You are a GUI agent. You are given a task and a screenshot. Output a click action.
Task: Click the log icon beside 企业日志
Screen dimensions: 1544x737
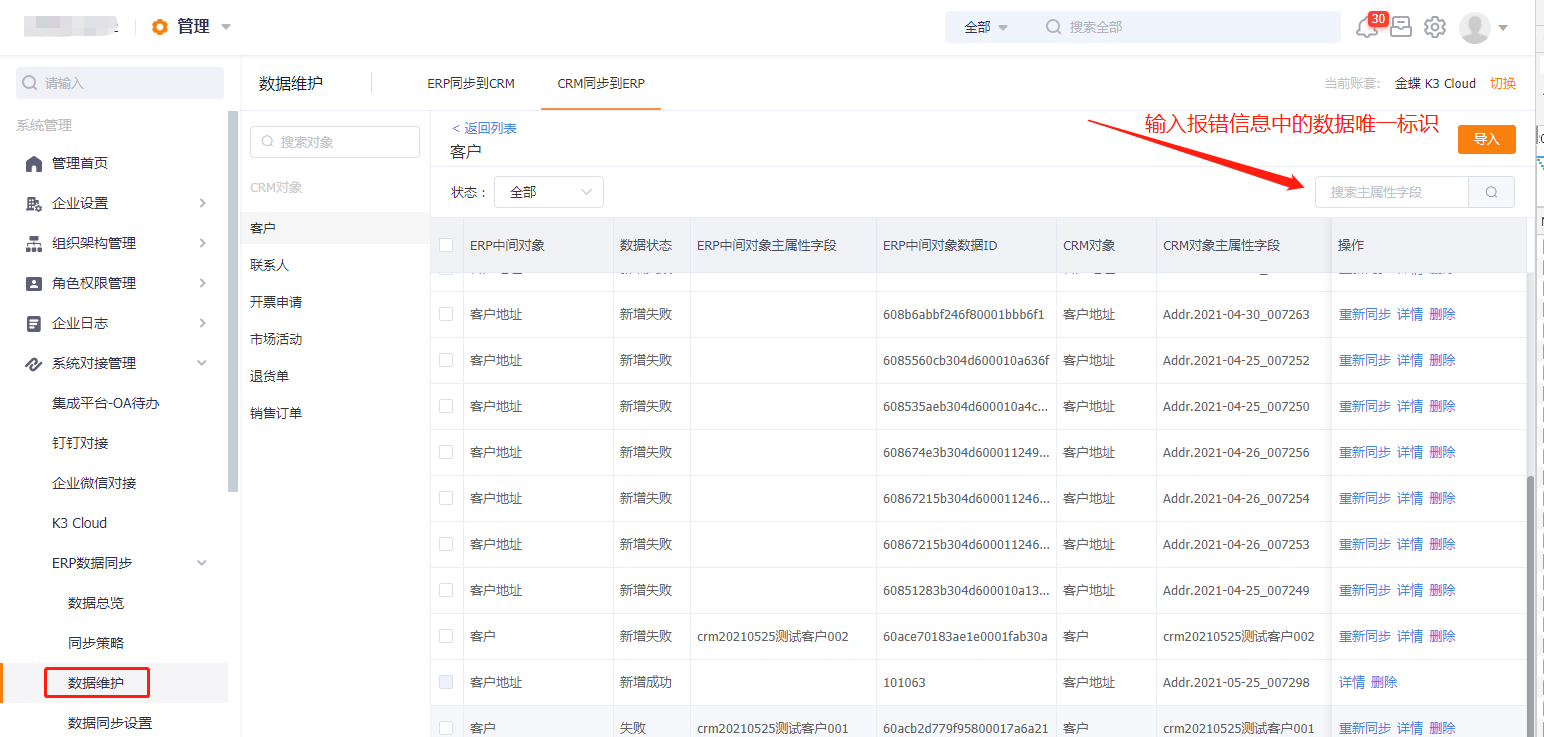[34, 323]
